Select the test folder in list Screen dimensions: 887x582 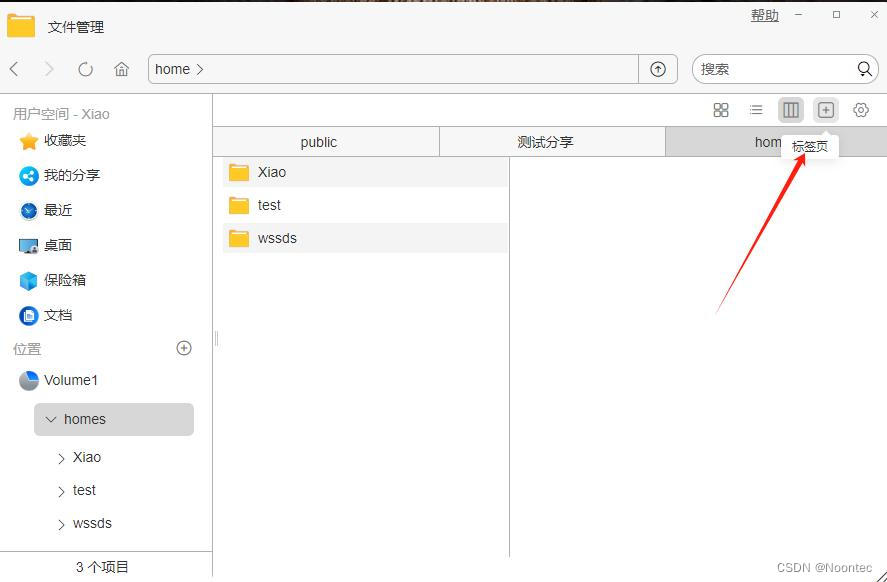point(365,205)
